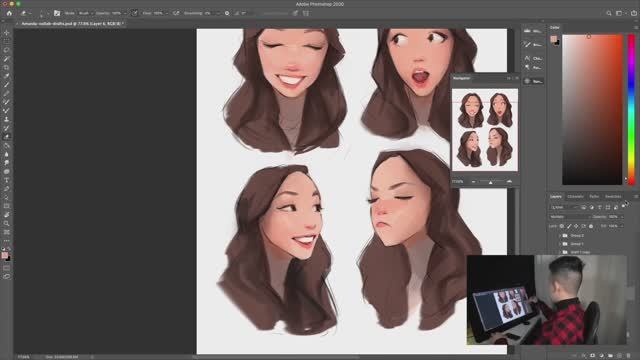
Task: Click the delete layer trash icon
Action: click(629, 356)
